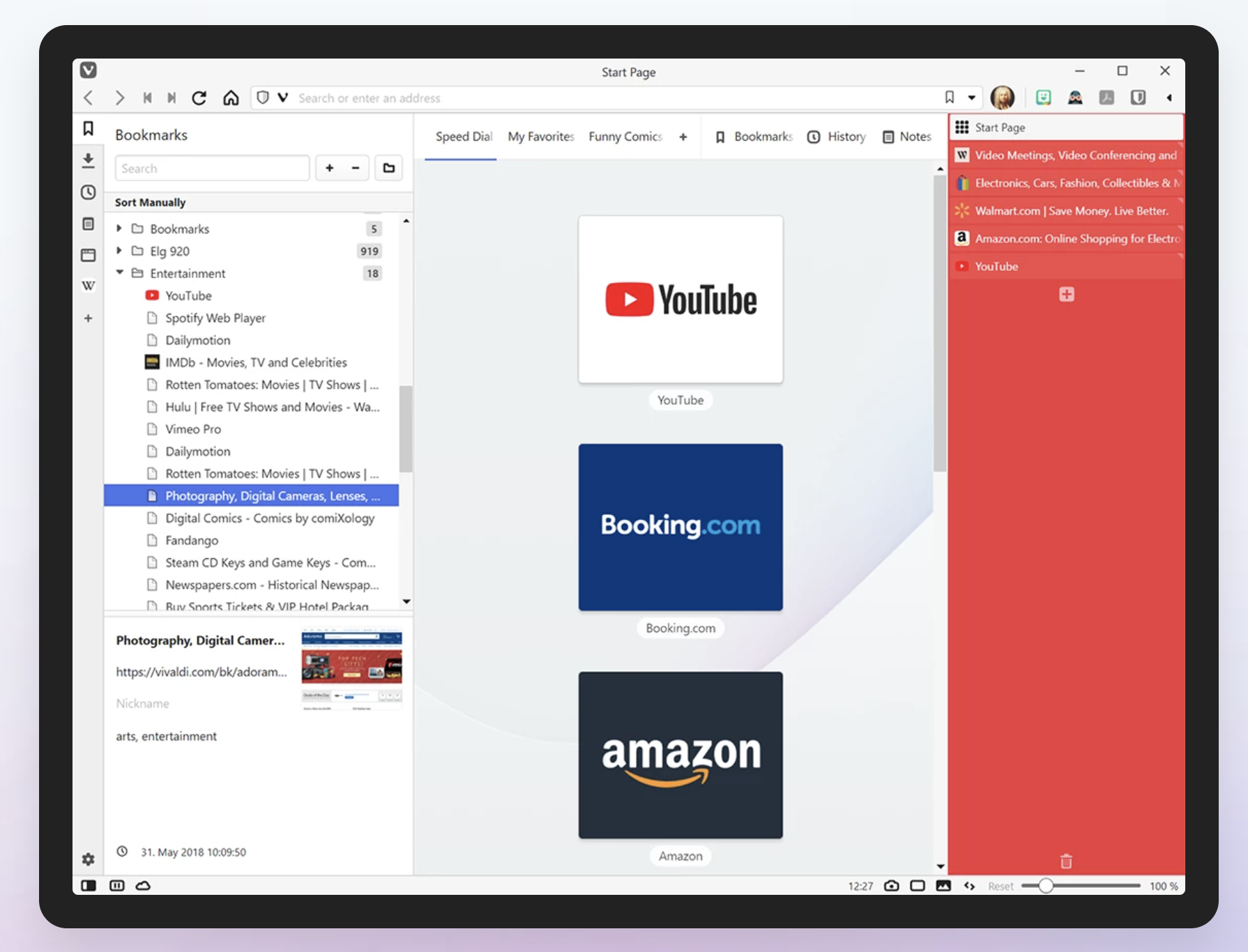Open the Windows panel in the sidebar
This screenshot has width=1248, height=952.
(88, 255)
